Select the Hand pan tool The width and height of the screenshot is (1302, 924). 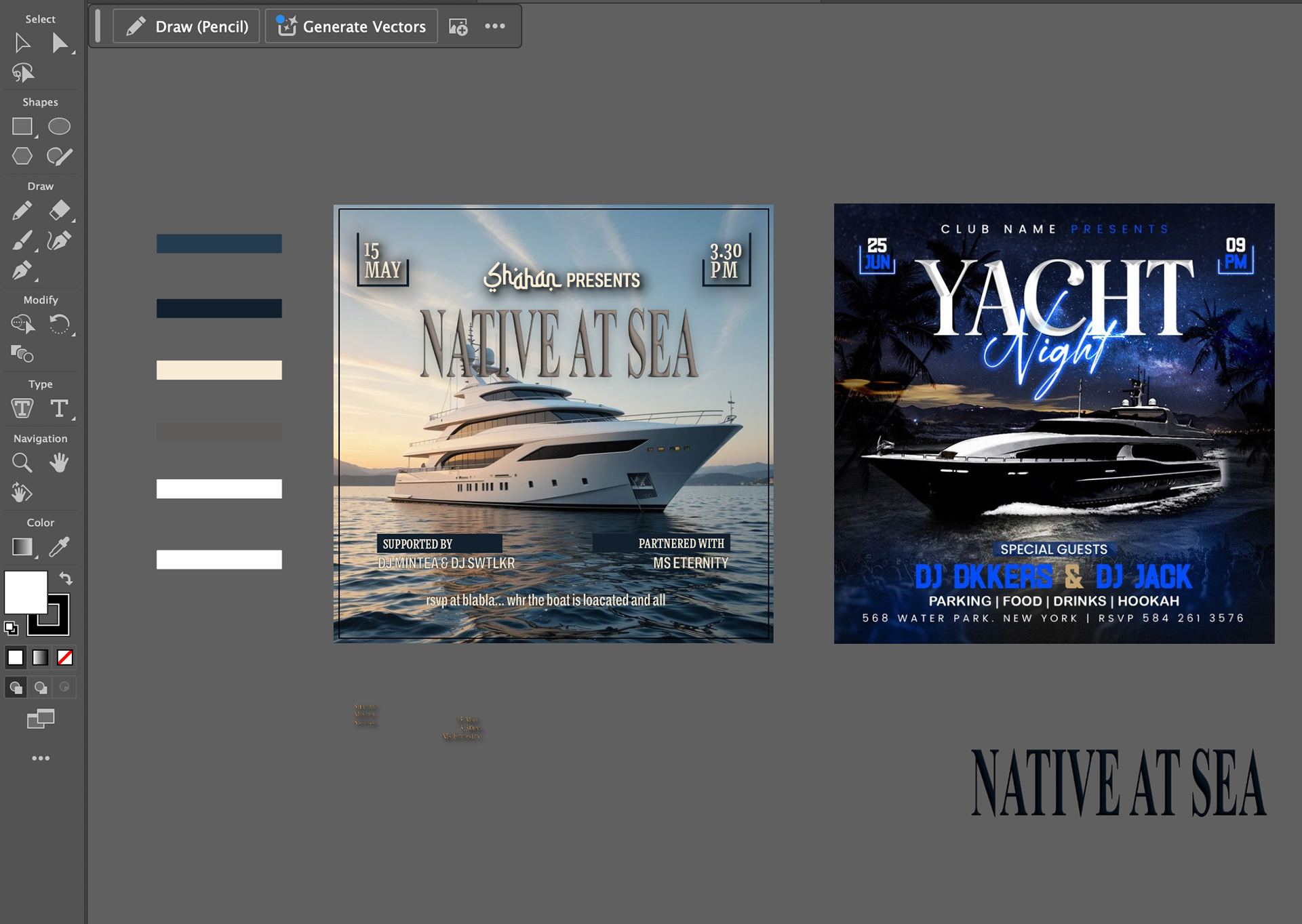(60, 463)
